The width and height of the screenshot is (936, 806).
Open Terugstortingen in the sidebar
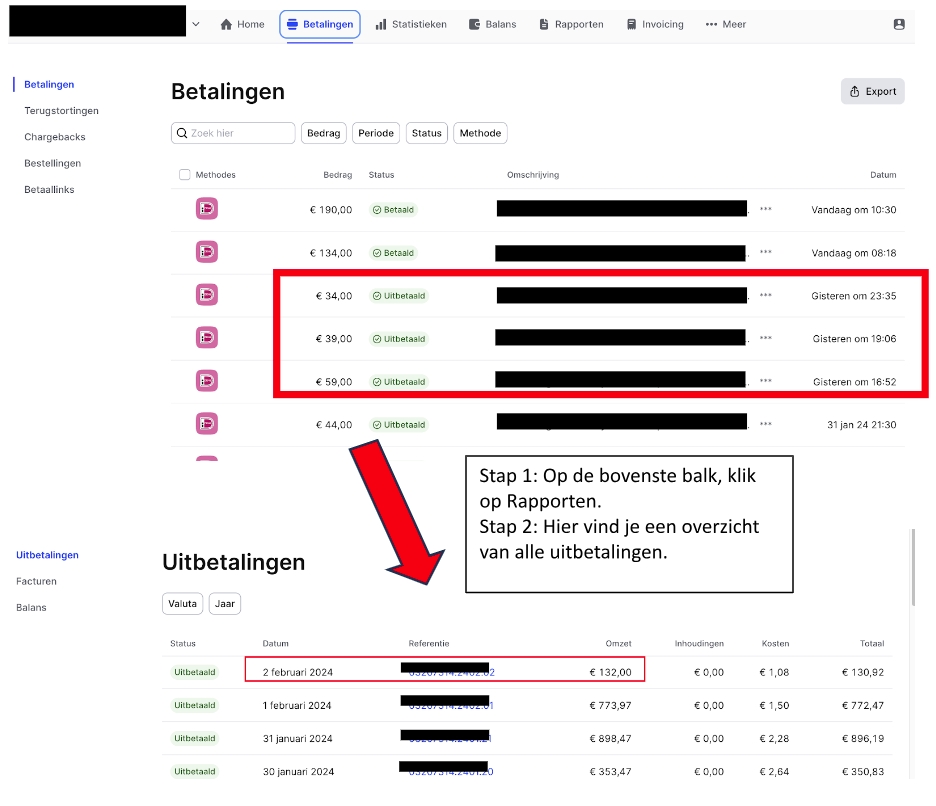[x=61, y=111]
